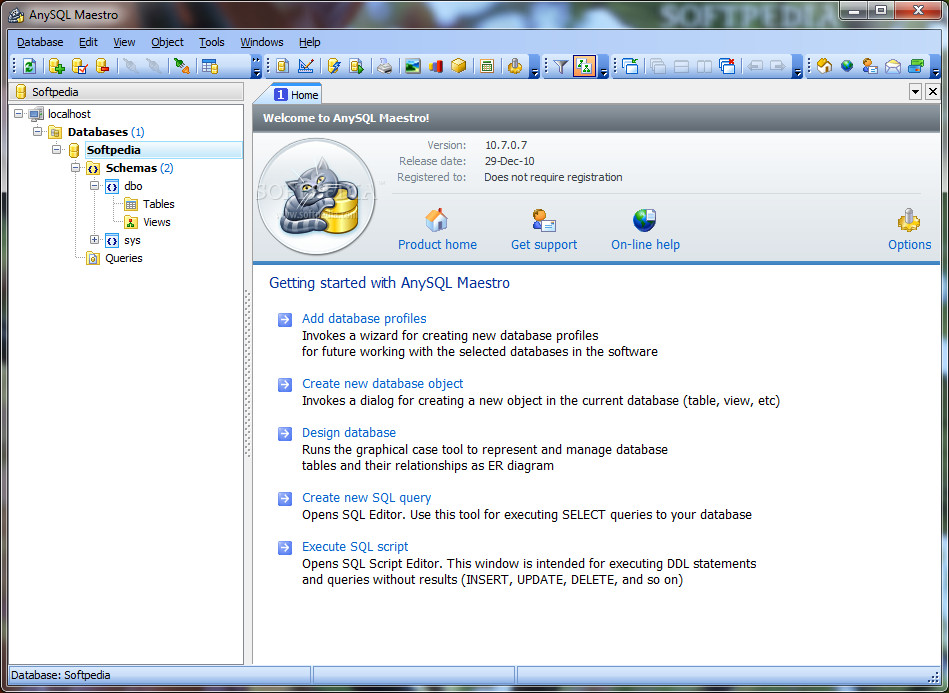Click the Get support person icon

543,220
